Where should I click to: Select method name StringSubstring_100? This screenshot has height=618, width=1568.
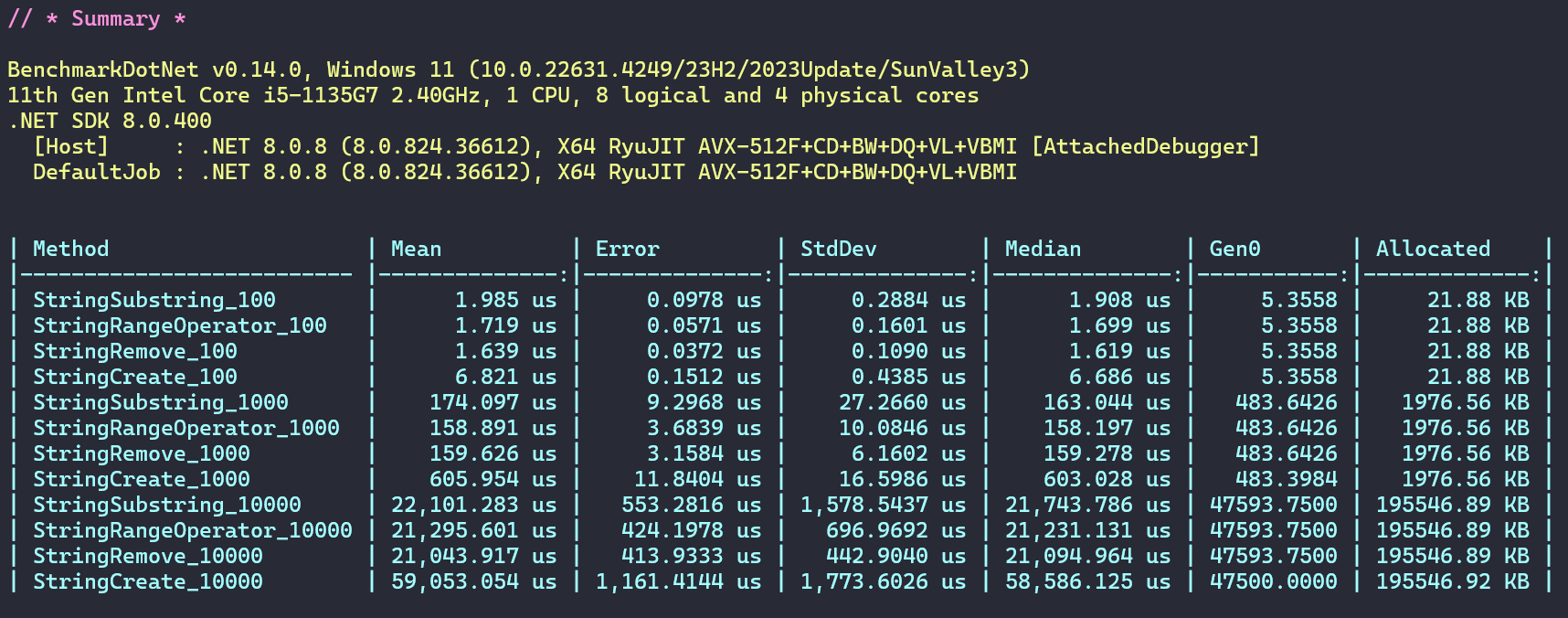(x=154, y=300)
